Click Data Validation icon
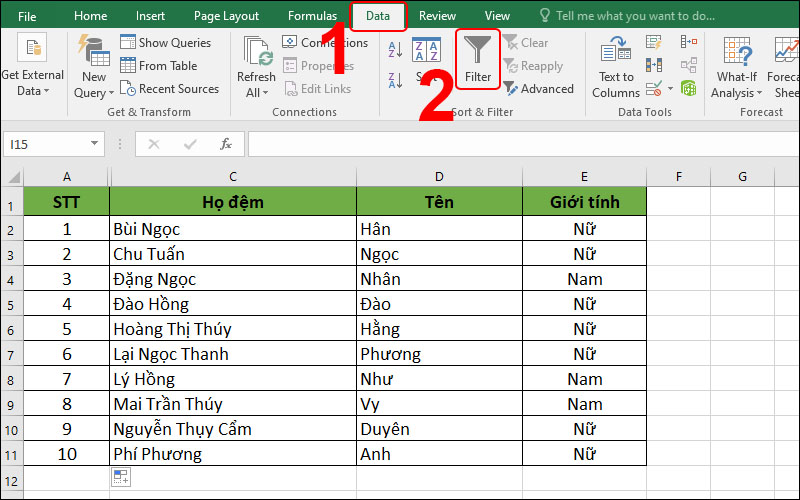Image resolution: width=800 pixels, height=500 pixels. (654, 89)
